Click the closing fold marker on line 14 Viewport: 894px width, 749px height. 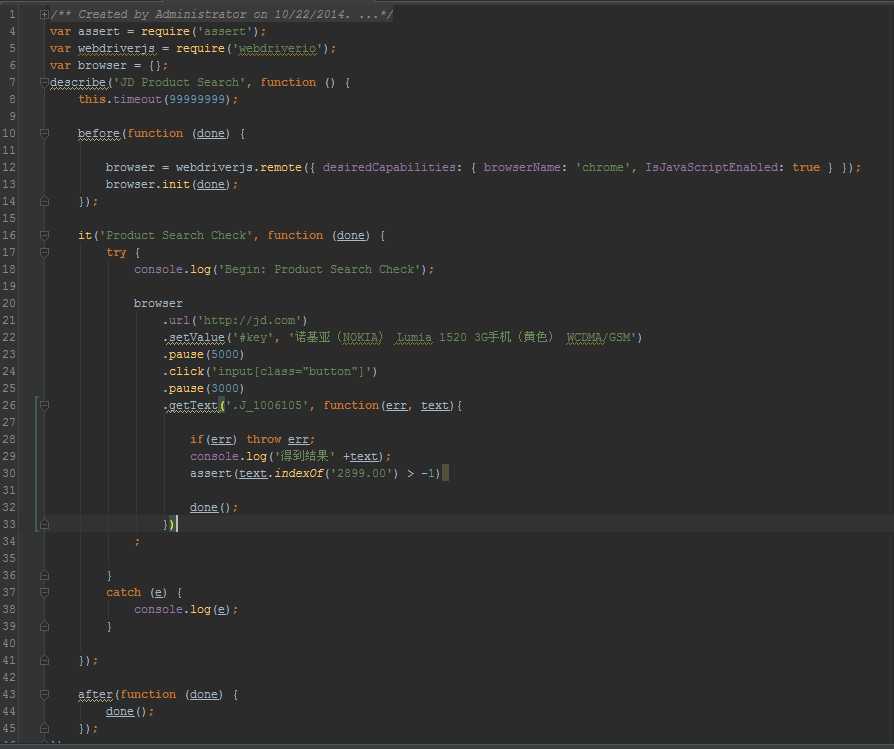[x=44, y=201]
